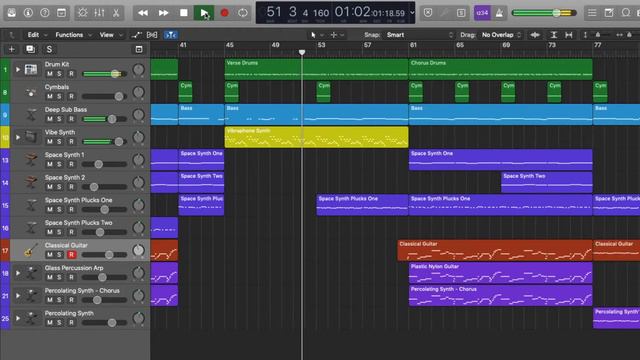Toggle the Metronome click

(x=499, y=13)
